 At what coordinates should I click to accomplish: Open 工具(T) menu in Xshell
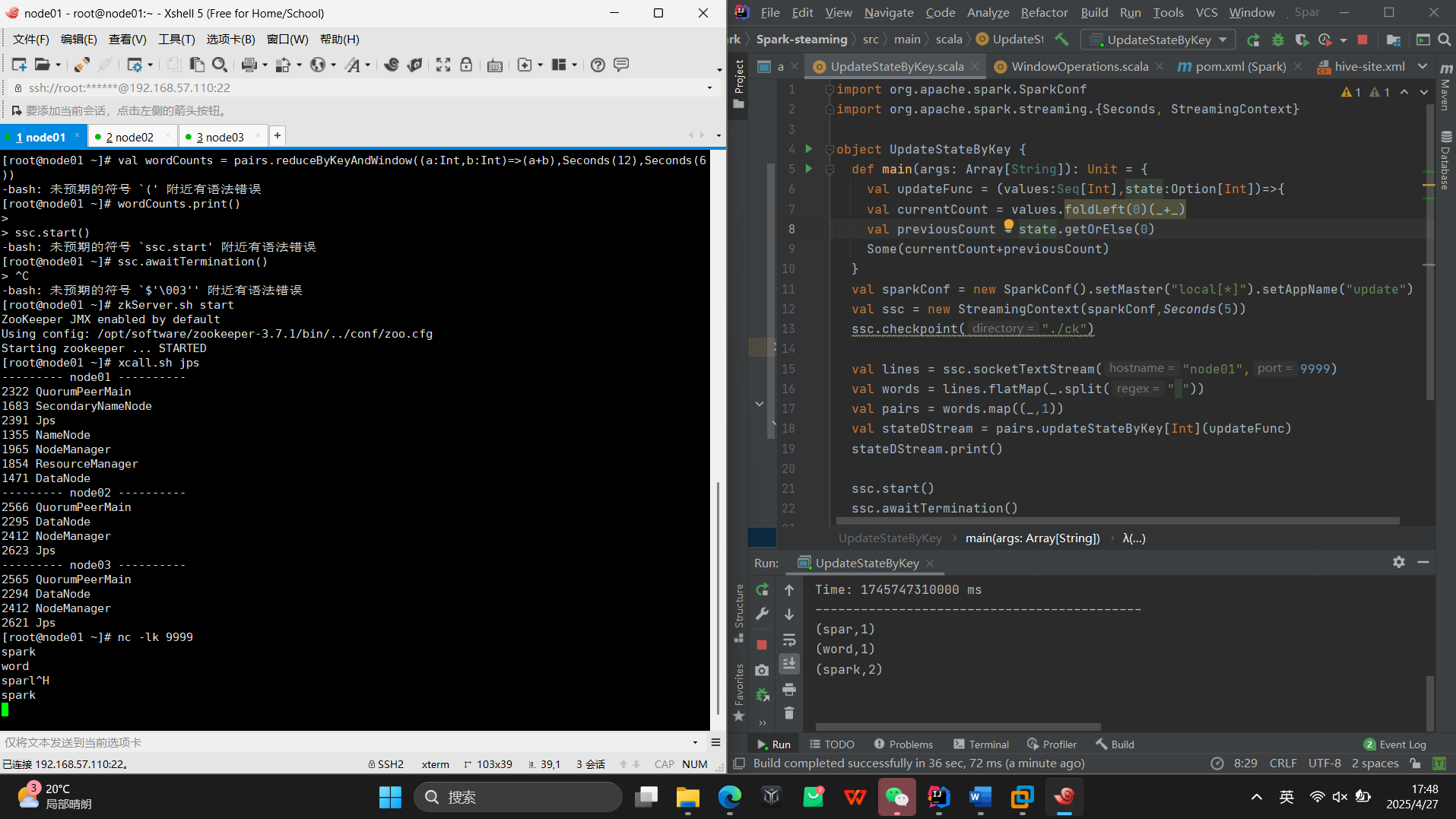tap(176, 39)
